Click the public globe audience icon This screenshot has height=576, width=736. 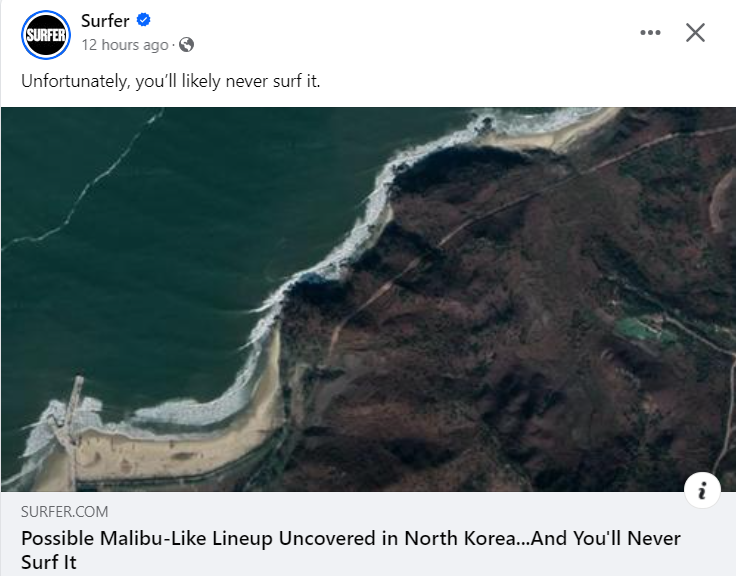point(186,45)
